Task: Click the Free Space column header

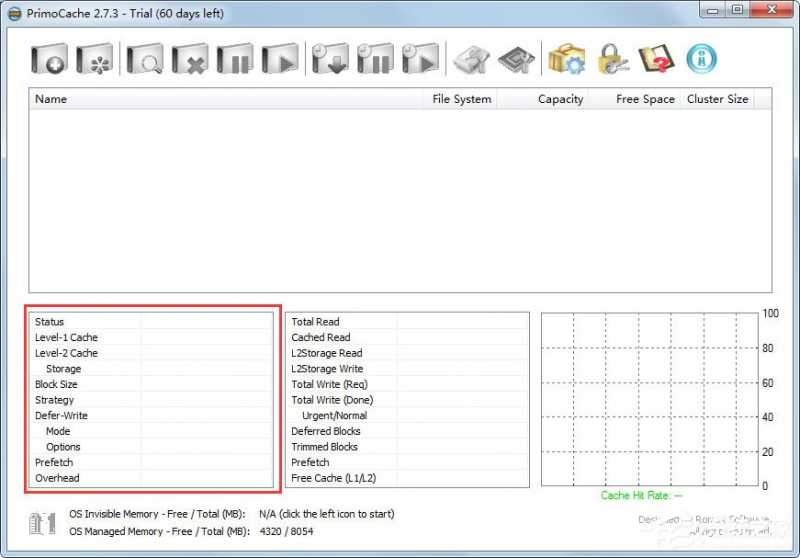Action: 645,99
